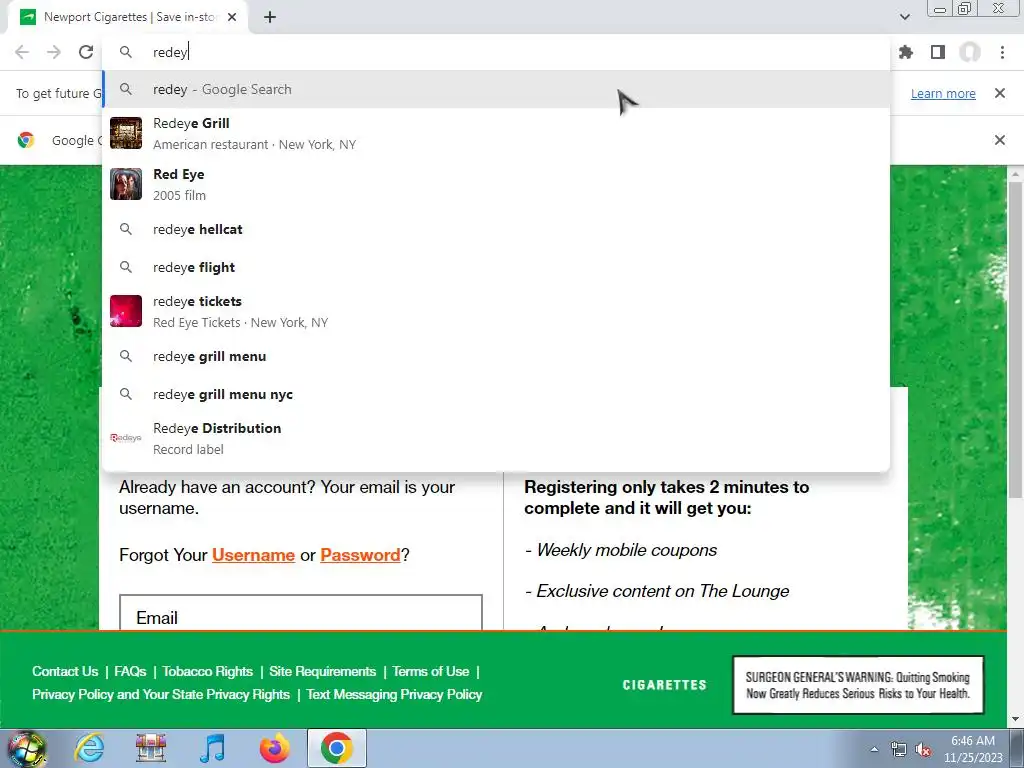Click the muted volume tray icon
The height and width of the screenshot is (768, 1024).
(x=923, y=749)
